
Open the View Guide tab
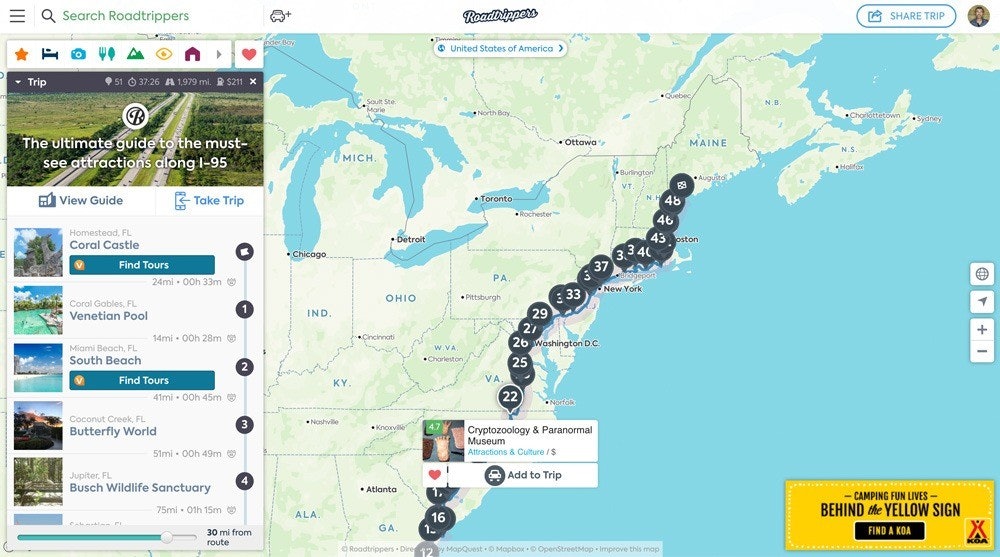point(81,200)
